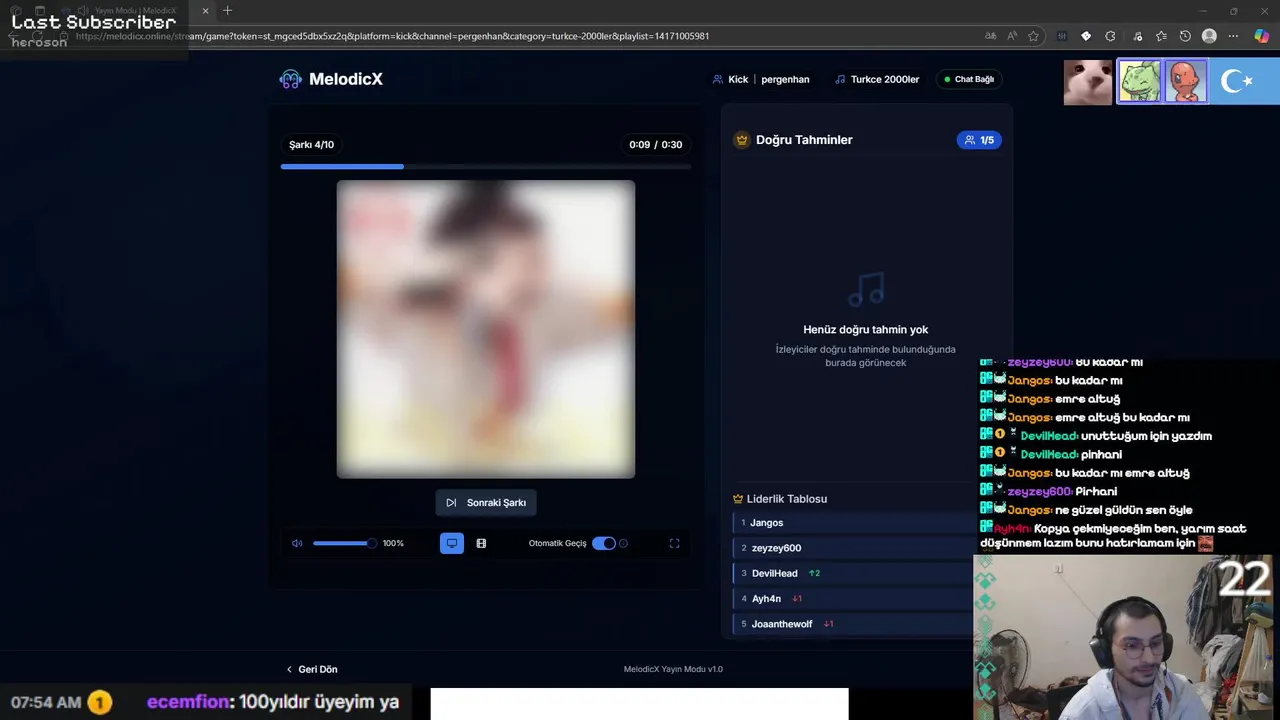Click the crown icon beside Liderlik Tablosu
This screenshot has height=720, width=1280.
(738, 499)
